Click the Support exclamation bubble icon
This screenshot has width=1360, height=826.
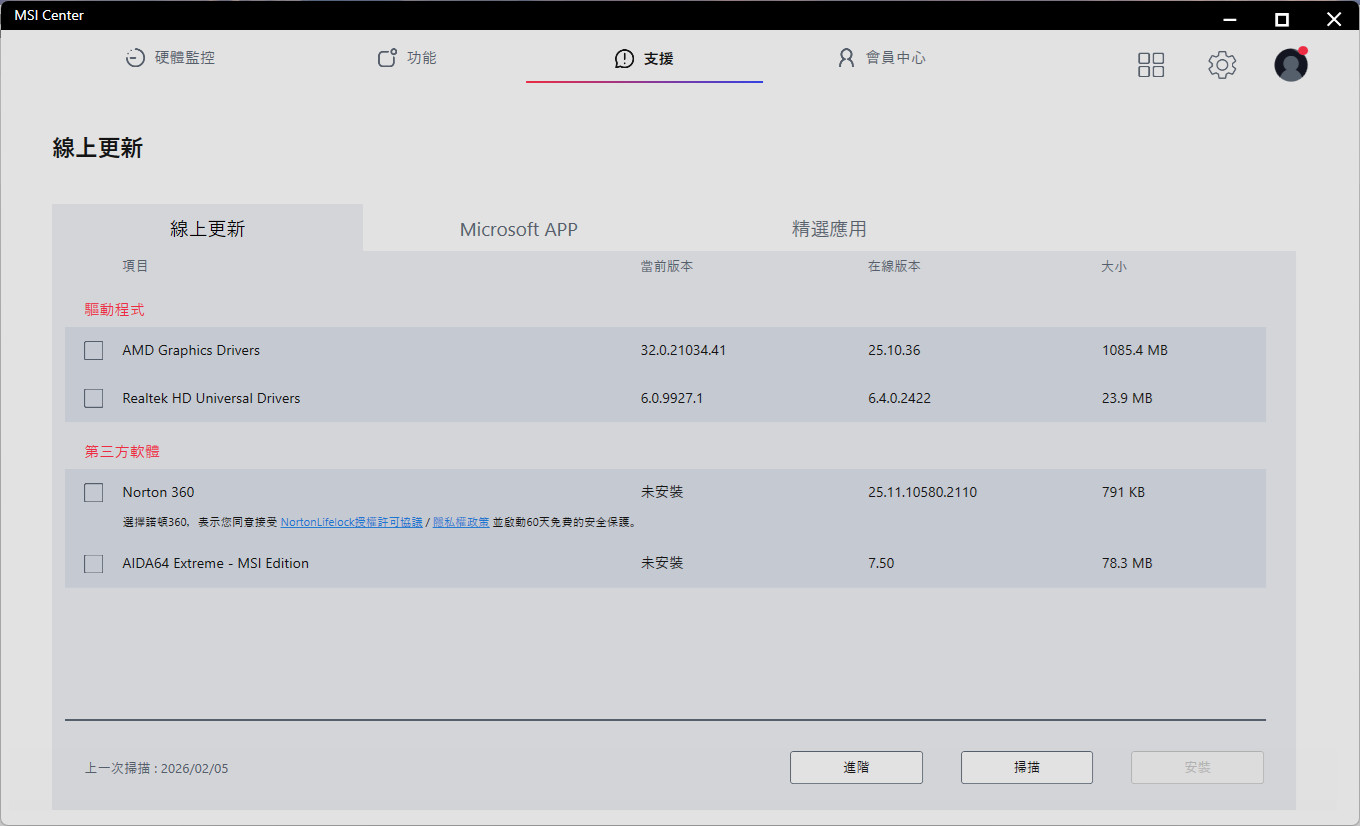tap(624, 59)
